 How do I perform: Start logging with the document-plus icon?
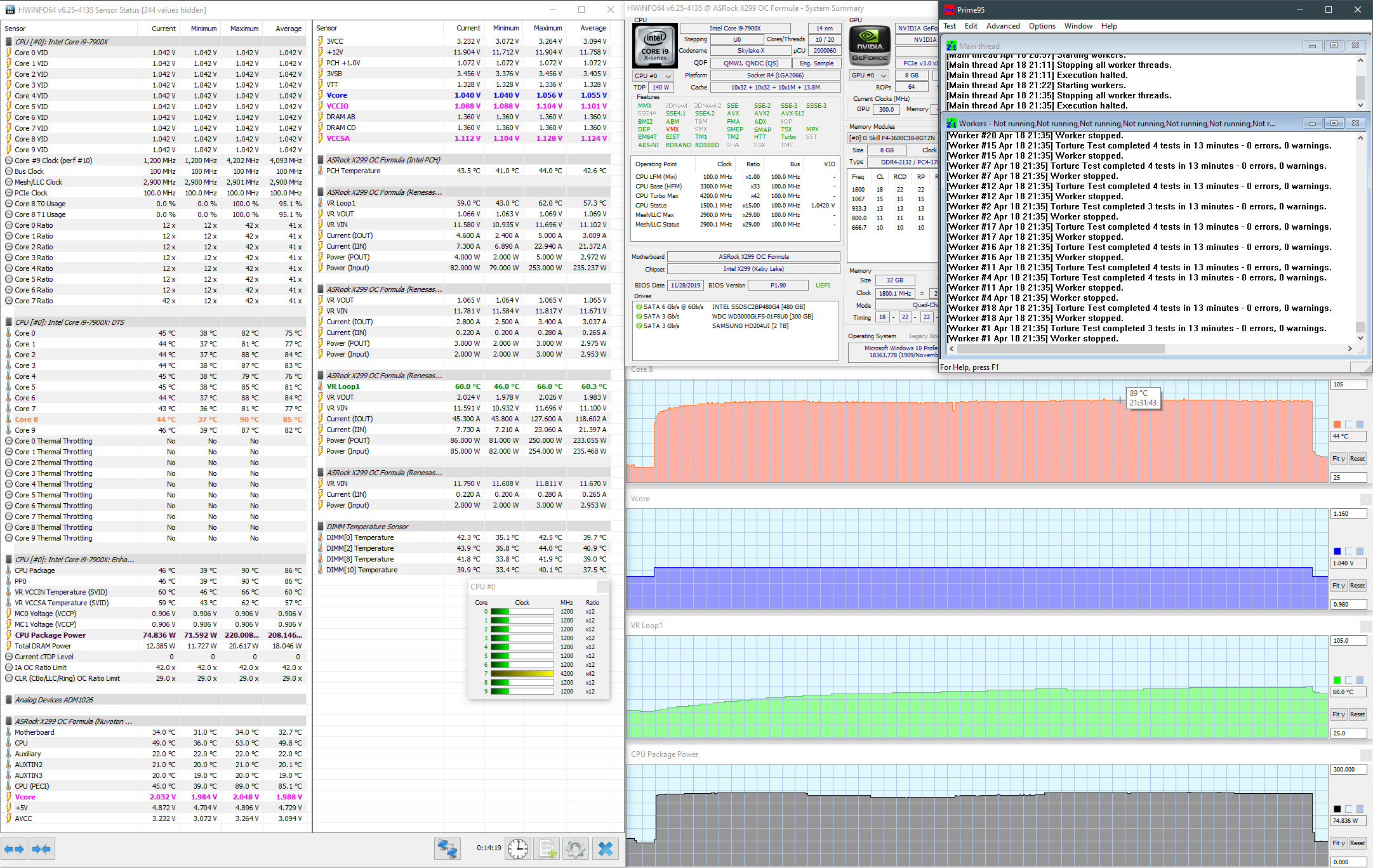coord(547,849)
